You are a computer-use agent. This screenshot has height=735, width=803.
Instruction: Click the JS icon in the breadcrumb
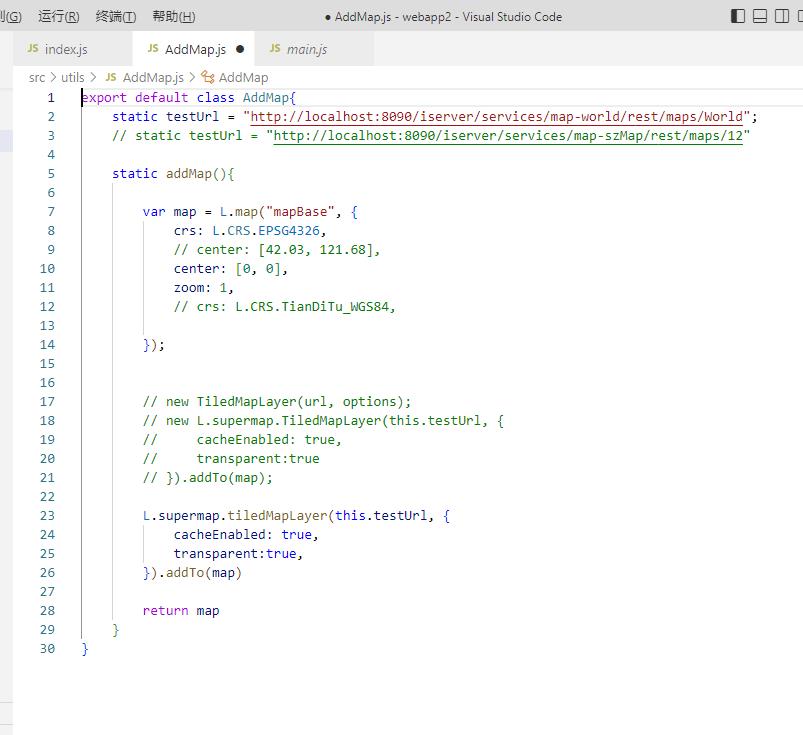coord(111,77)
